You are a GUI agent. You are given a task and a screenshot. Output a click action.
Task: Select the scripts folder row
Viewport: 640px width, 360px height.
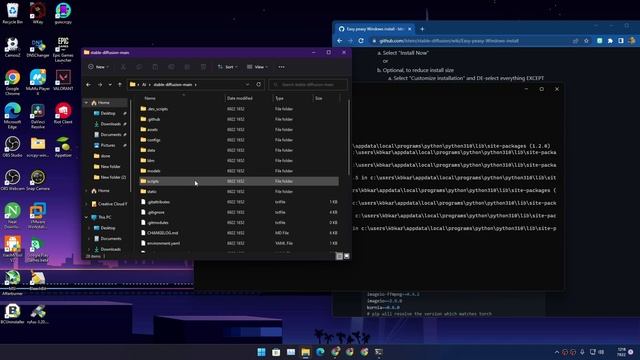239,181
